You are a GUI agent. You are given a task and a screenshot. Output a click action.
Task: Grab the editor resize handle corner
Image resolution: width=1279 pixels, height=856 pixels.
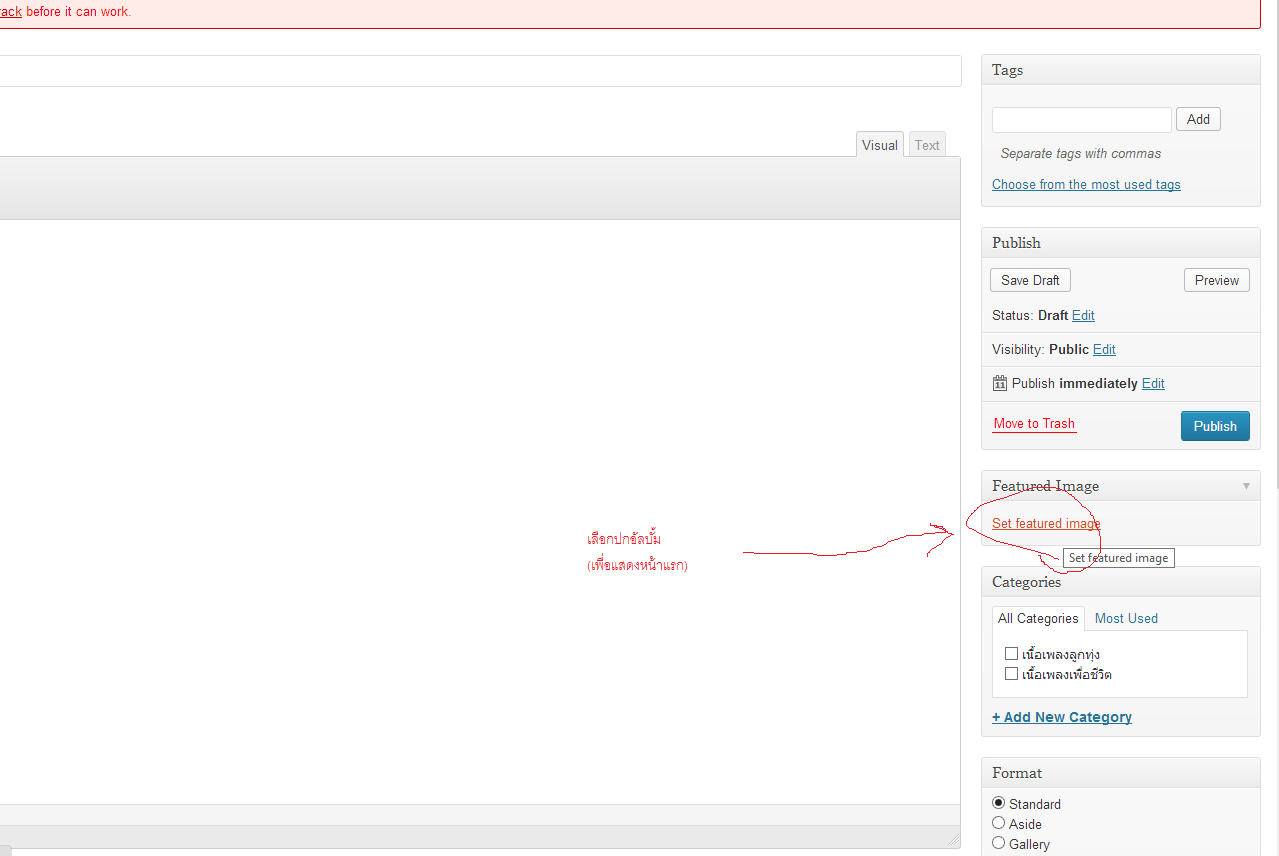[953, 840]
